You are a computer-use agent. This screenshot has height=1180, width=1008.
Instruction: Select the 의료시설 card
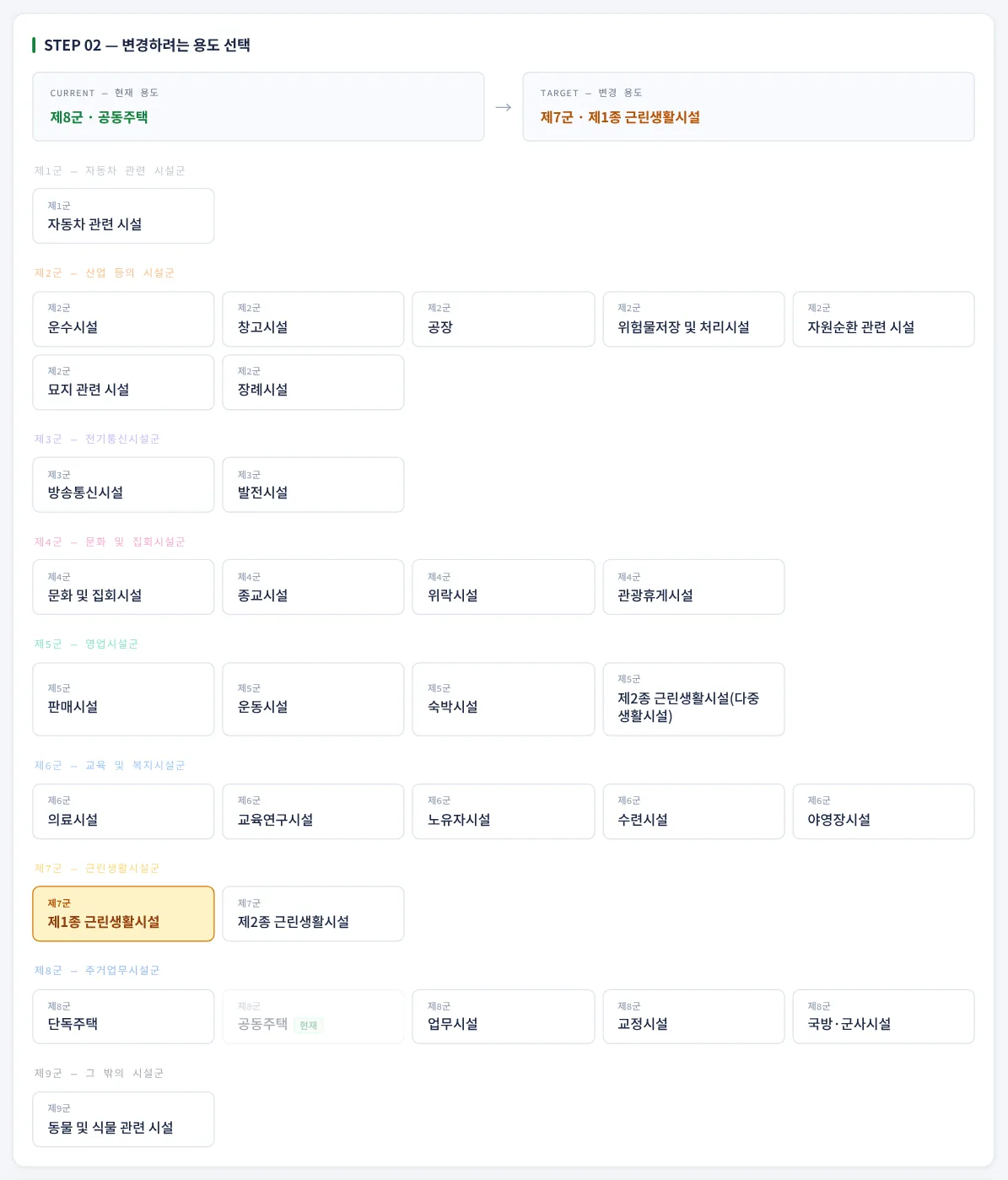point(123,811)
